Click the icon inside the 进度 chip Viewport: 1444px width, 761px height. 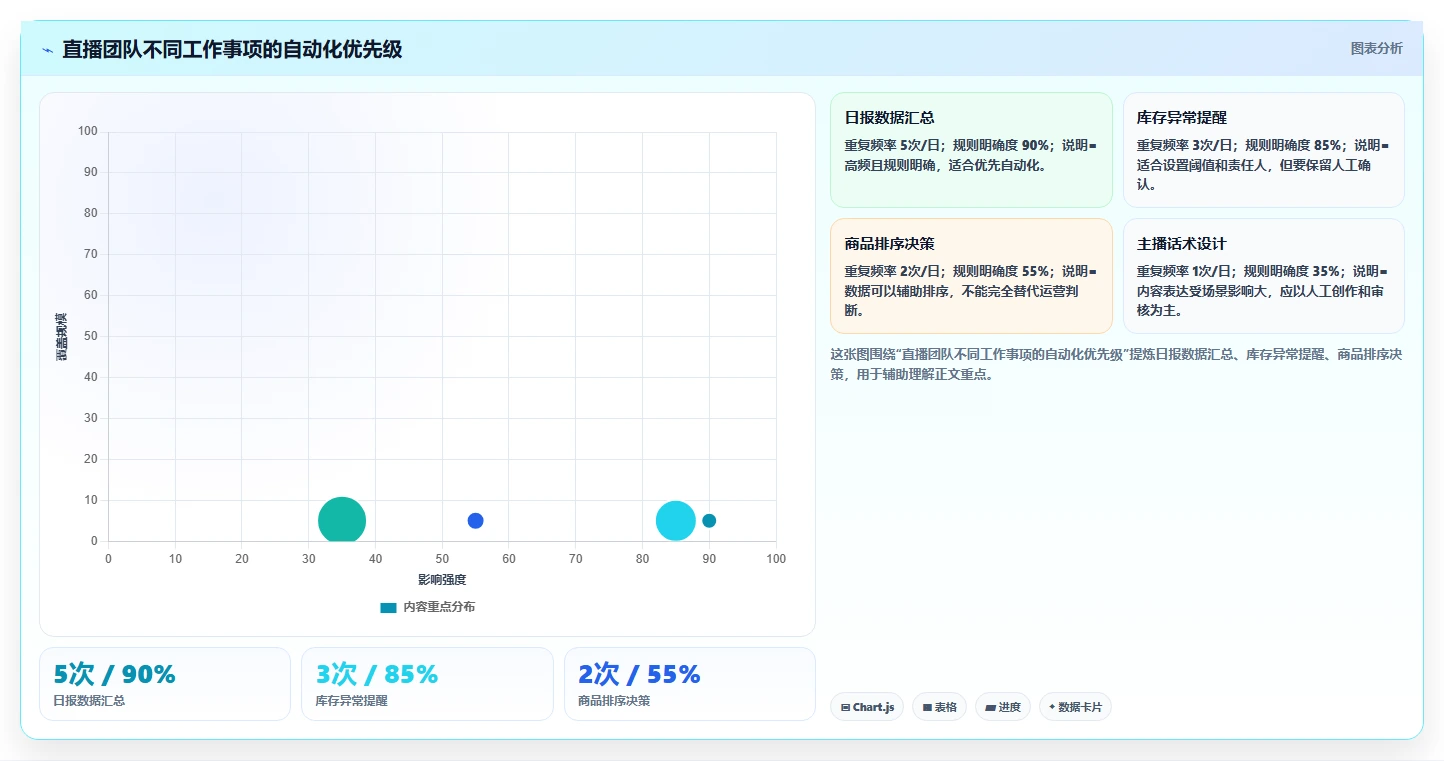tap(990, 708)
